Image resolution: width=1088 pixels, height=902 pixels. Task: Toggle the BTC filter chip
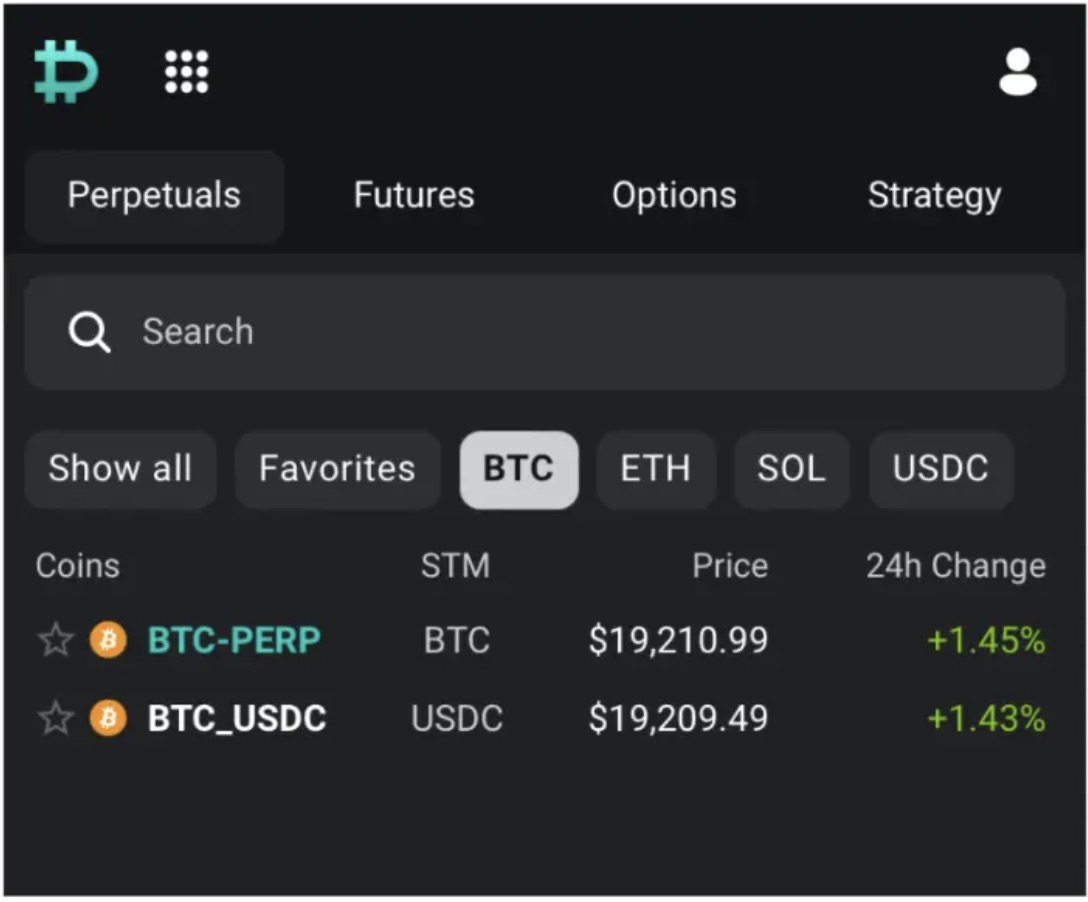tap(519, 469)
